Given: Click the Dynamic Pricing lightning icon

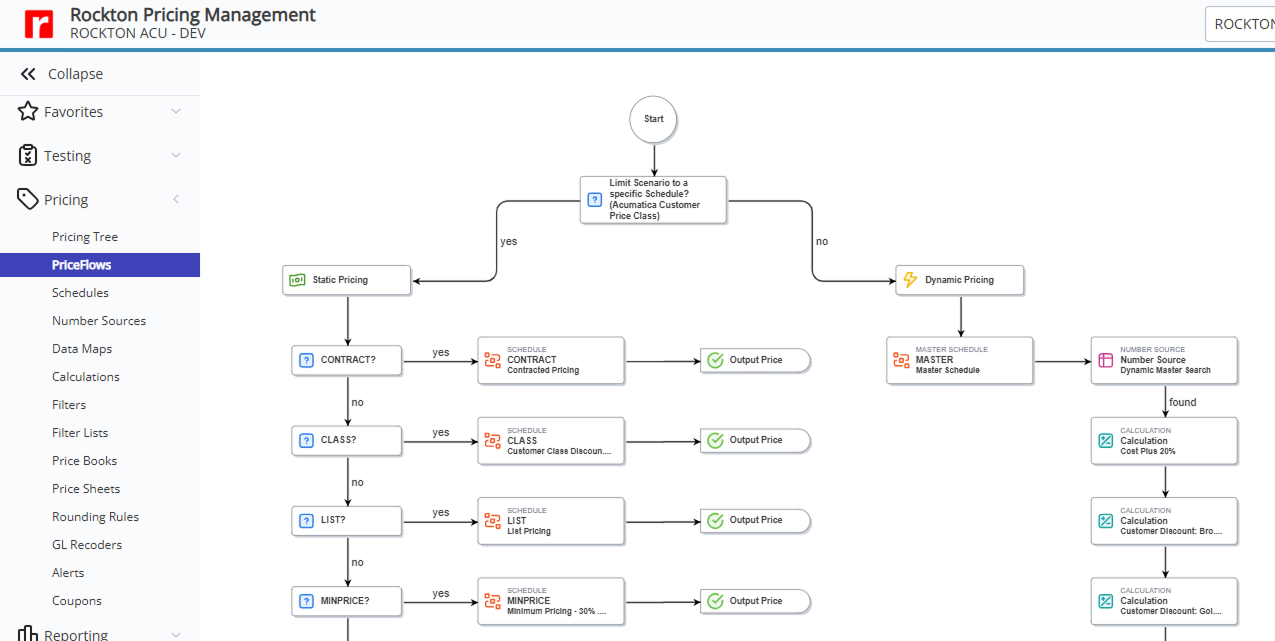Looking at the screenshot, I should pos(910,280).
